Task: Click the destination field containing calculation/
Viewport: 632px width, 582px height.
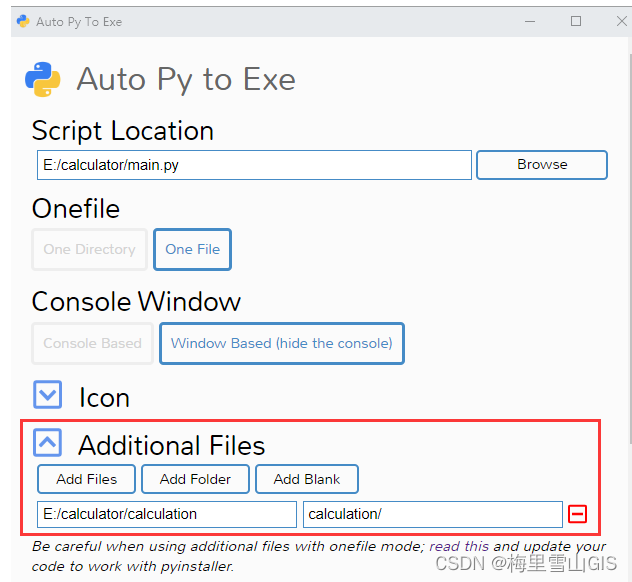Action: pyautogui.click(x=433, y=514)
